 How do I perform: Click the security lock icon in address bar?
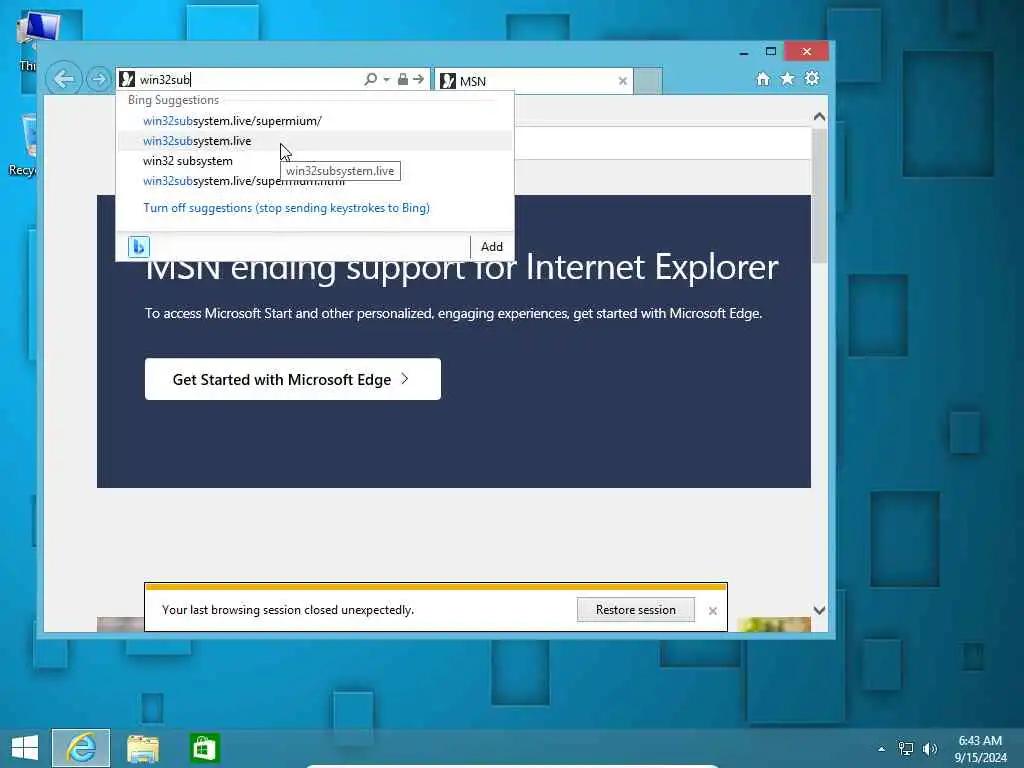pos(403,79)
